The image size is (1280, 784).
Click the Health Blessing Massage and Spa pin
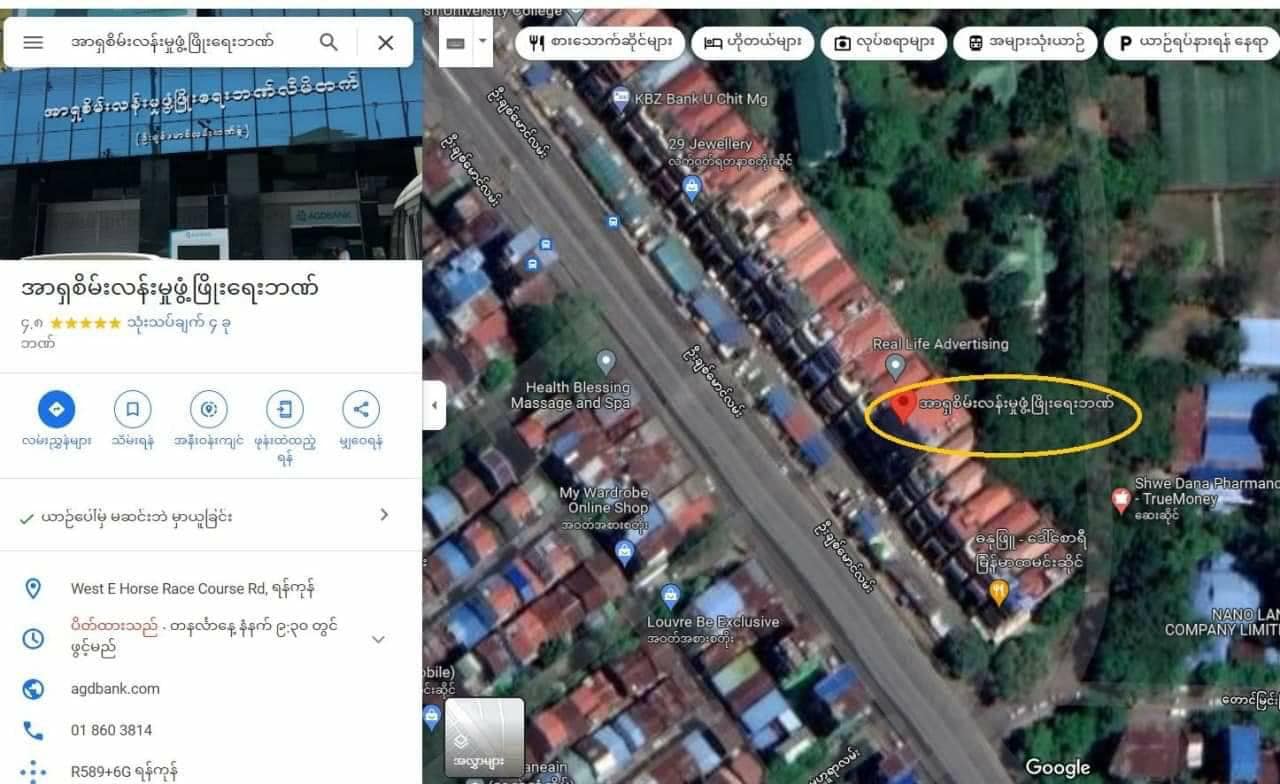point(605,362)
